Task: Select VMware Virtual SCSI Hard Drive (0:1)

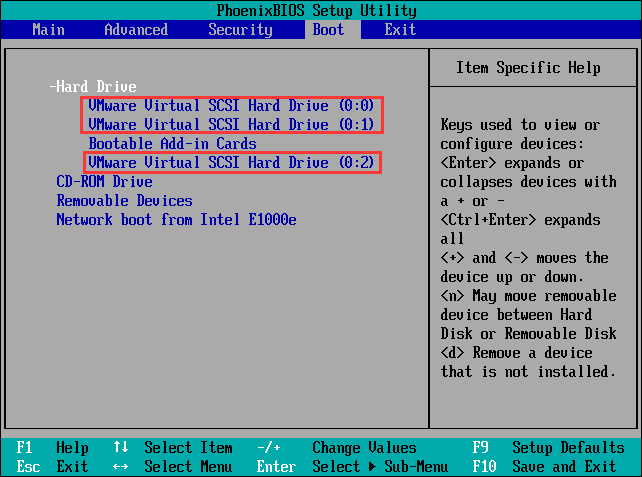Action: click(231, 124)
